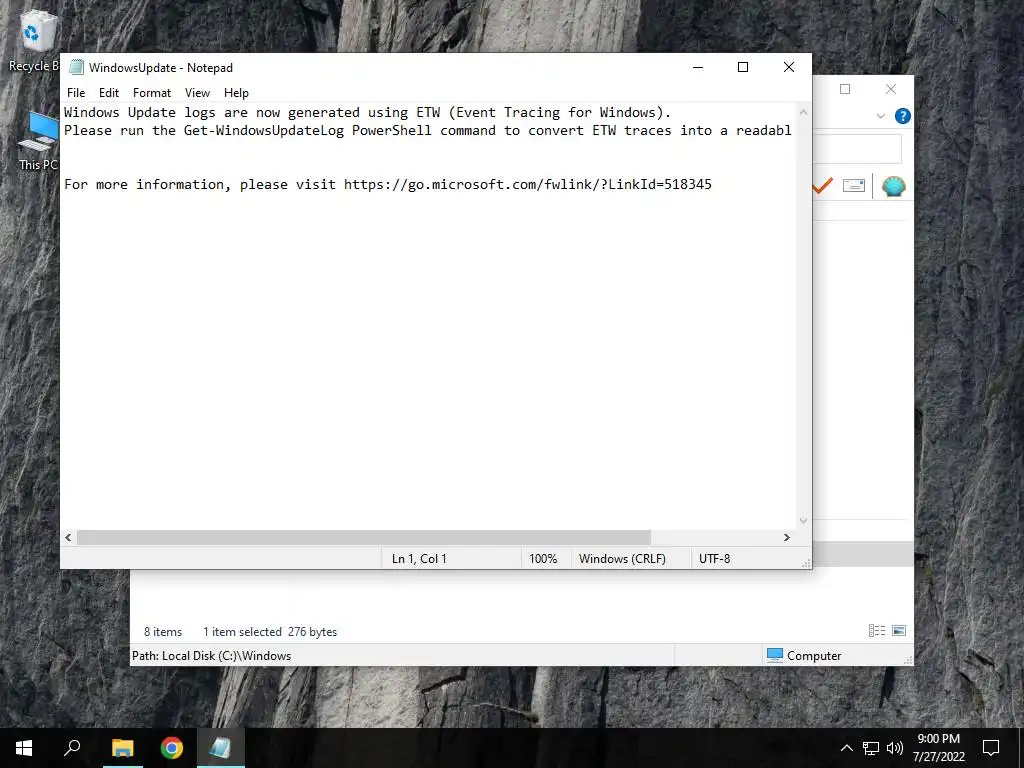The height and width of the screenshot is (768, 1024).
Task: Open File Explorer from the taskbar
Action: (122, 748)
